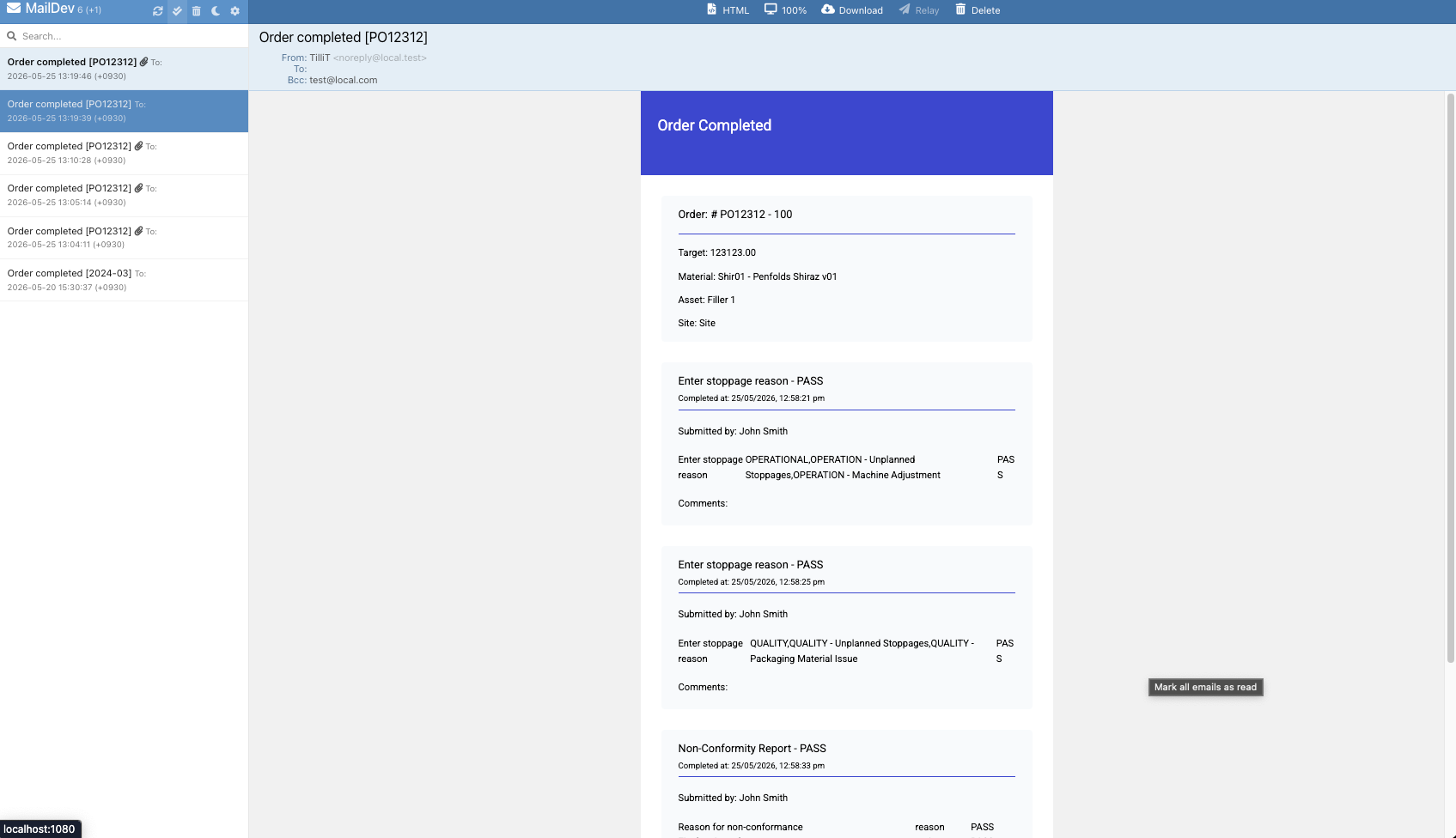
Task: Click the email subject title Order completed [PO12312]
Action: click(x=343, y=37)
